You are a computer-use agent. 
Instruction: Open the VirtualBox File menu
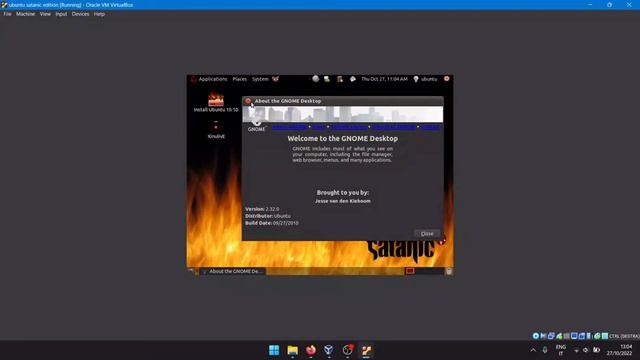[x=7, y=14]
